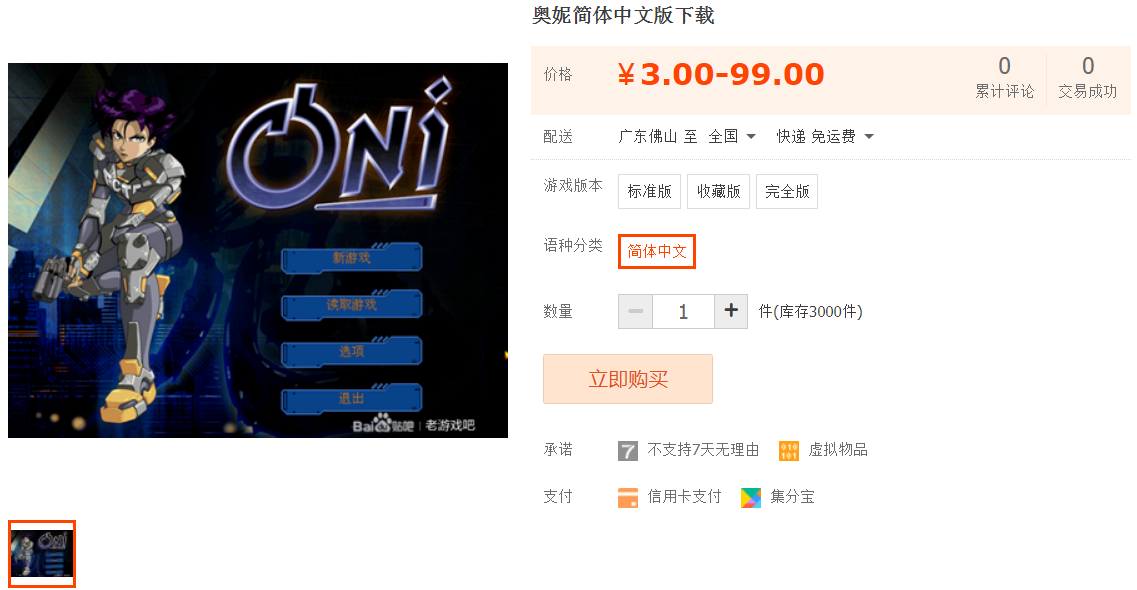1137x590 pixels.
Task: Open the 累计评论 review count
Action: coord(1004,78)
